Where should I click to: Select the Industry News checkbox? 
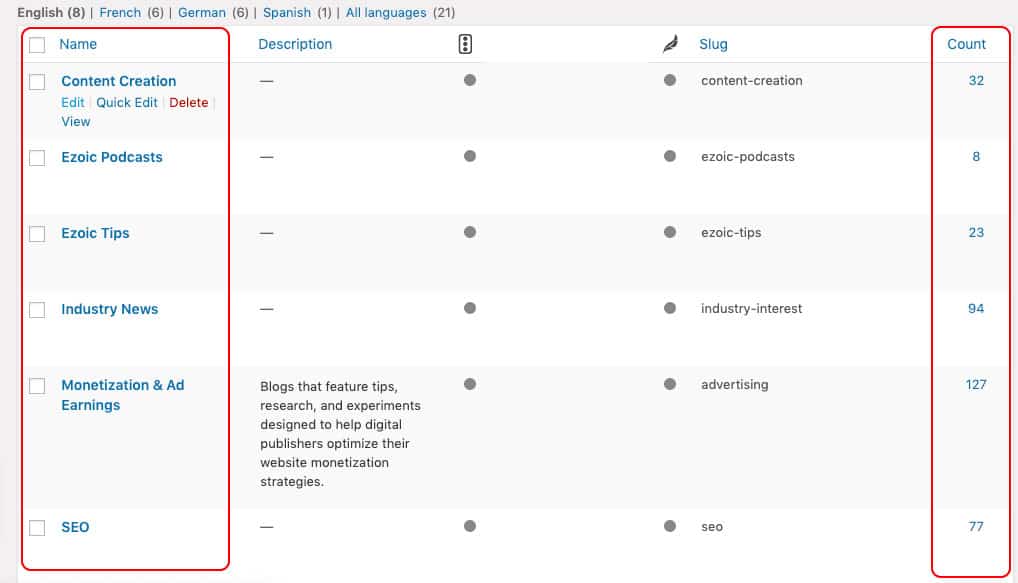[x=37, y=310]
